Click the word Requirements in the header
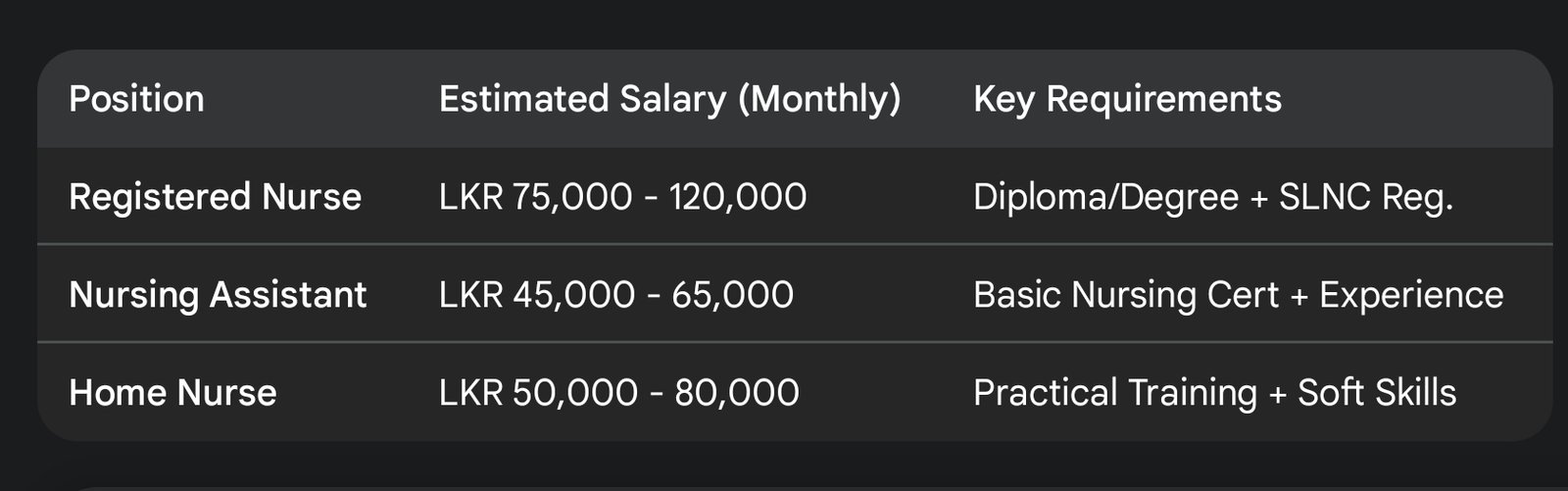Viewport: 1568px width, 491px height. (1163, 99)
